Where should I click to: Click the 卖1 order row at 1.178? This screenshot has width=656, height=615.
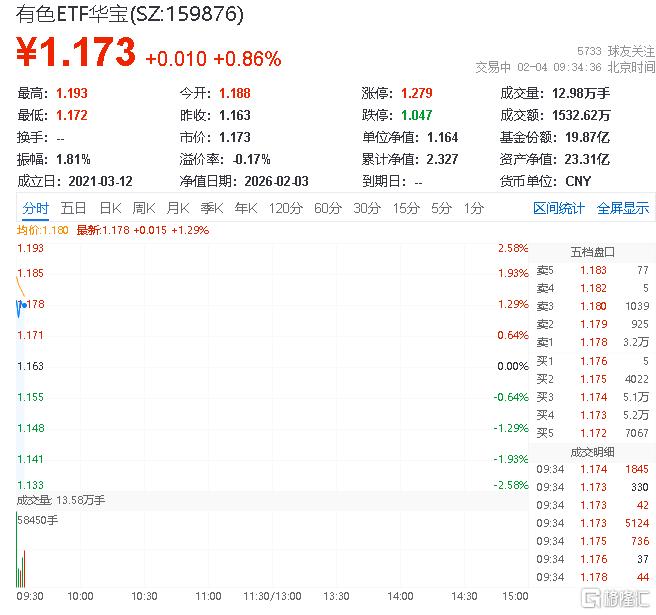592,342
